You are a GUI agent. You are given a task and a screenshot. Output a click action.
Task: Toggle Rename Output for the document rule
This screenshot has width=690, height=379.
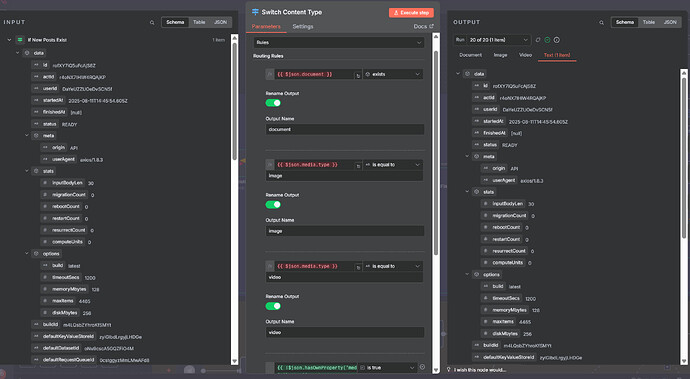click(x=273, y=103)
